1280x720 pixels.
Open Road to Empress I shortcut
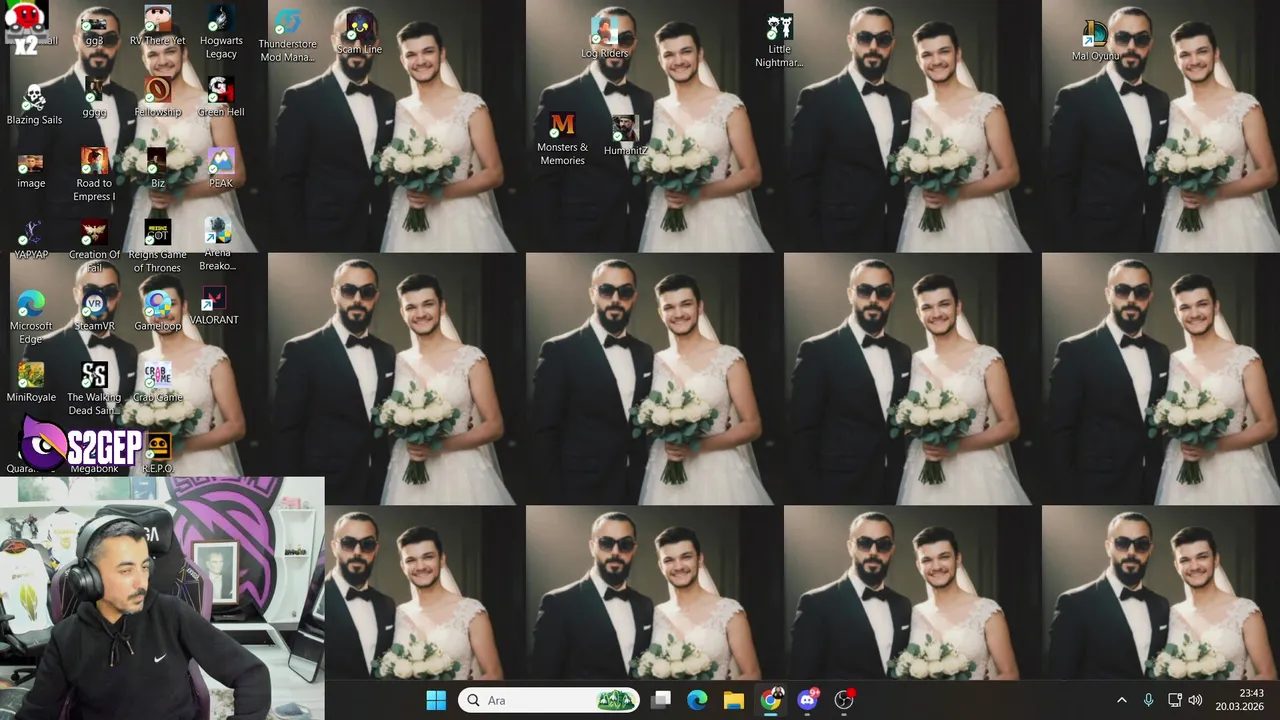tap(94, 175)
